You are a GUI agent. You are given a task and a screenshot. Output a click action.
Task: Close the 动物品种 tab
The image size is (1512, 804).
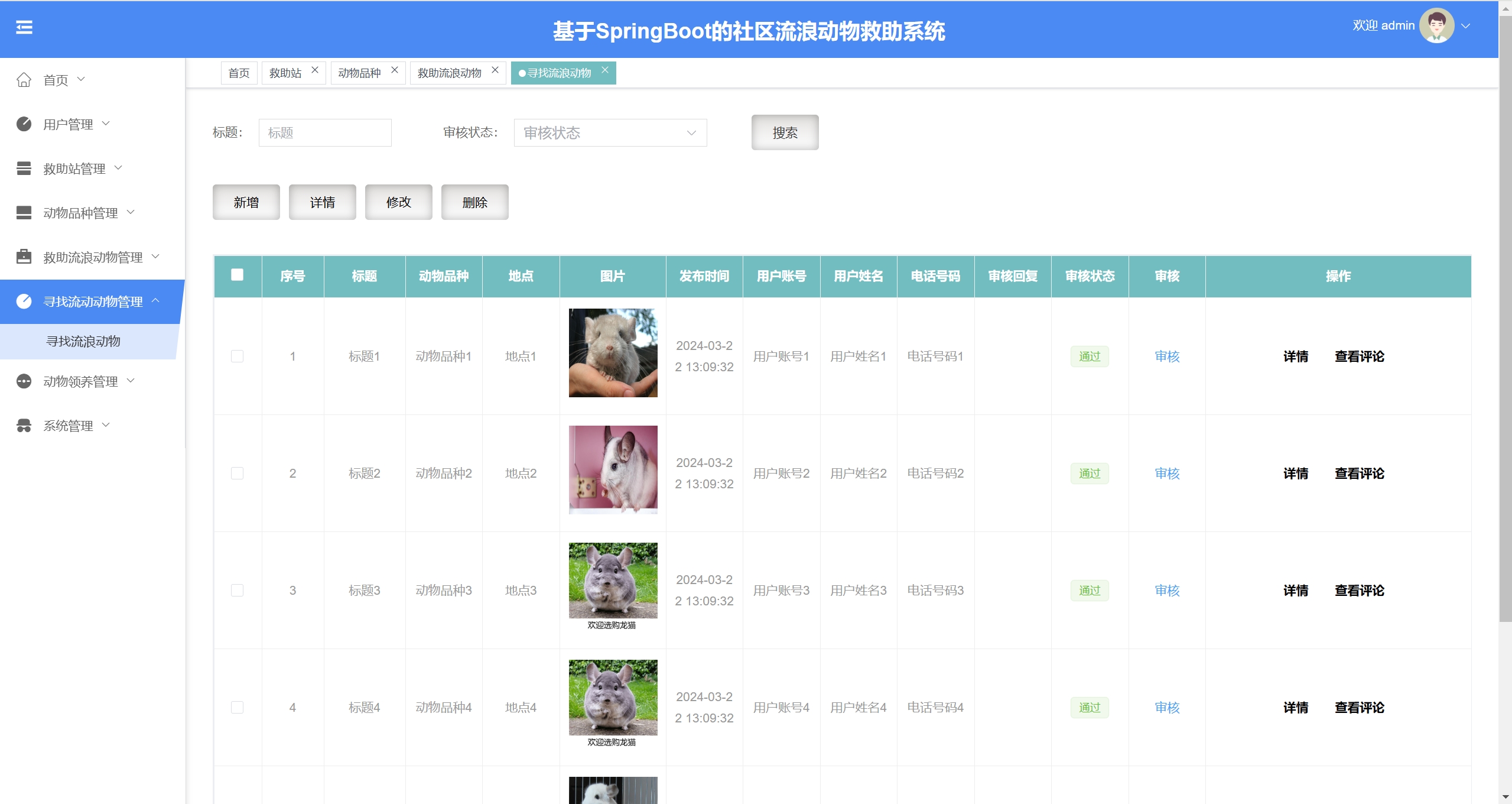(x=395, y=70)
